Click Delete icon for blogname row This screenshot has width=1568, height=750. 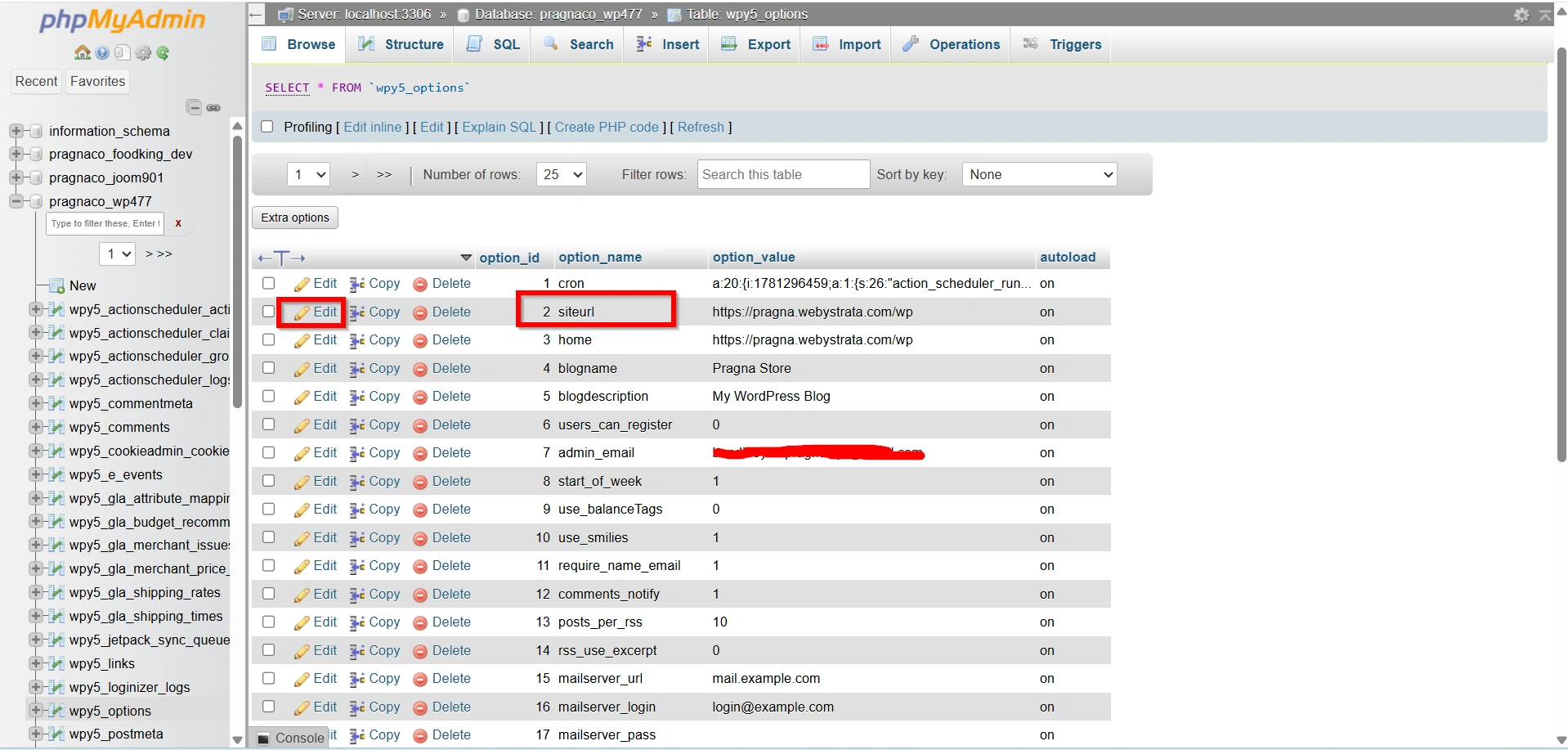pos(420,369)
